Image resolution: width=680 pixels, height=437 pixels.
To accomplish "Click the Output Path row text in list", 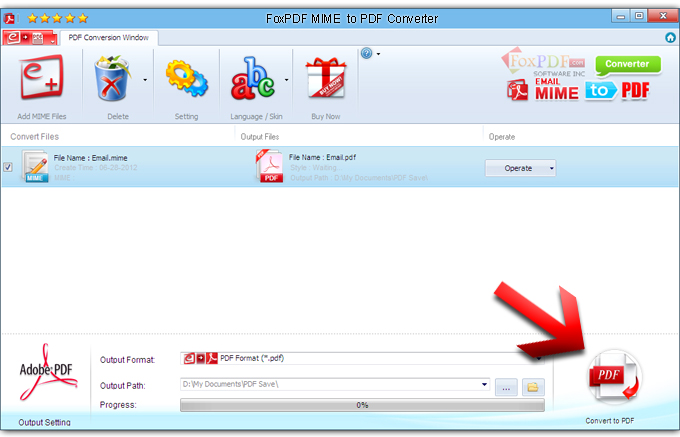I will [359, 178].
